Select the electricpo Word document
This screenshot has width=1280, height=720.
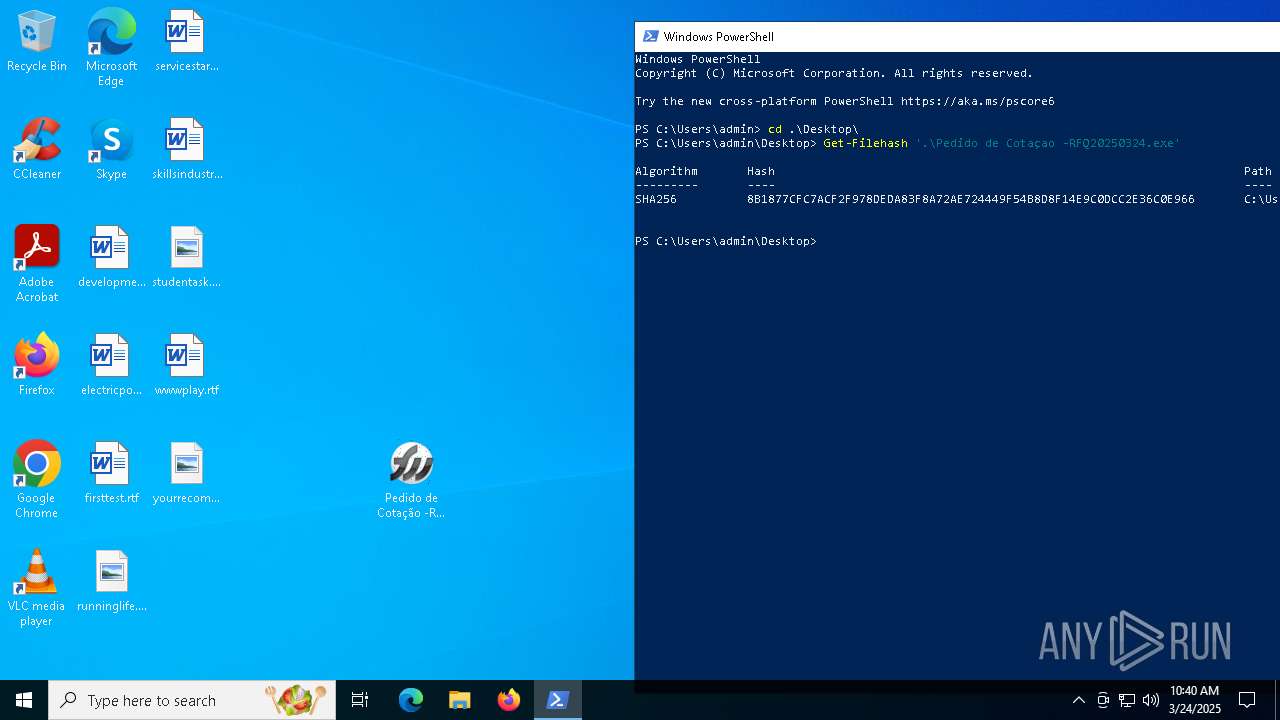111,366
